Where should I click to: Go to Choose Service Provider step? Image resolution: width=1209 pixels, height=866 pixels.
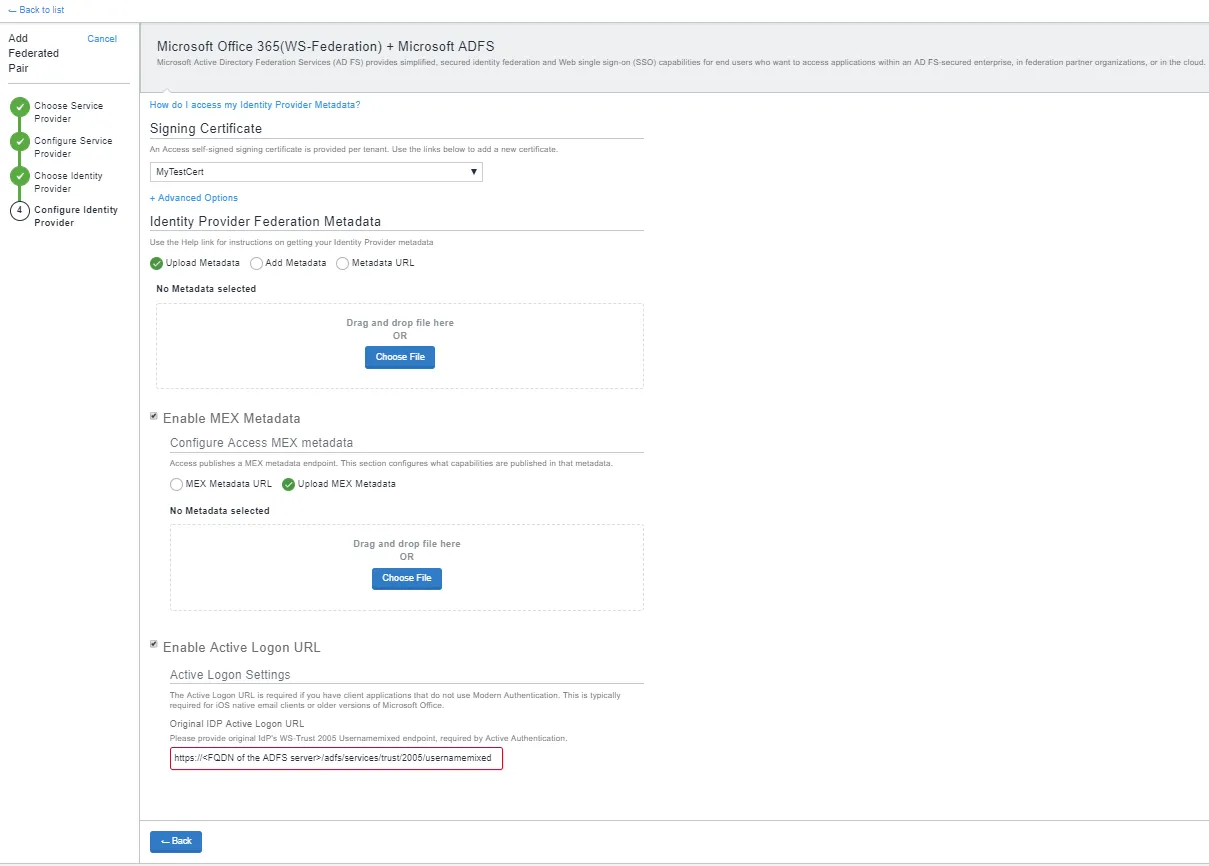[68, 112]
